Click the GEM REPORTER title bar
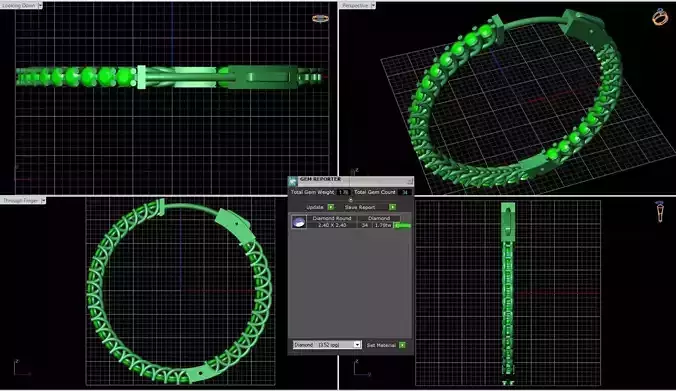The width and height of the screenshot is (676, 391). [351, 181]
